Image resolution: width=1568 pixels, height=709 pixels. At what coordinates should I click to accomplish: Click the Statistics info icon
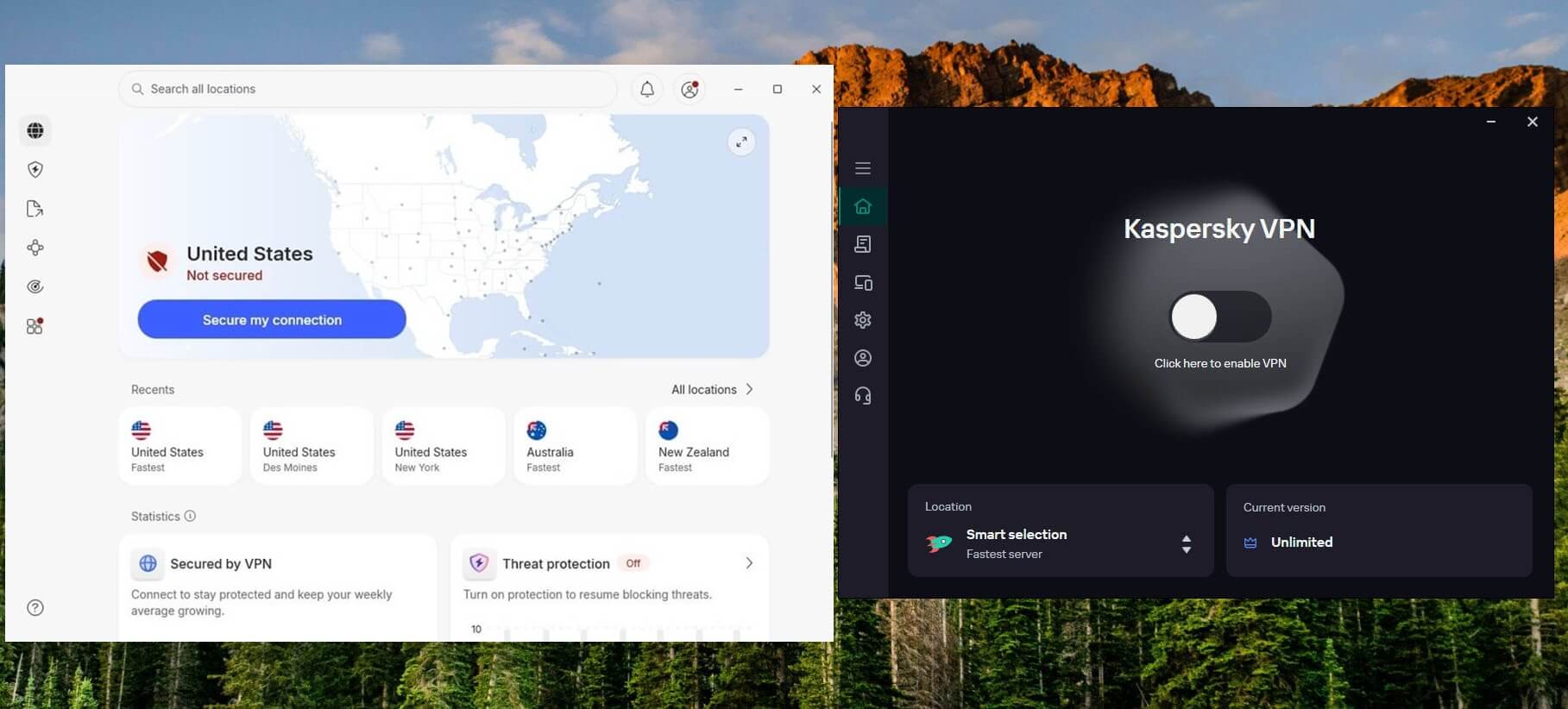pyautogui.click(x=190, y=516)
